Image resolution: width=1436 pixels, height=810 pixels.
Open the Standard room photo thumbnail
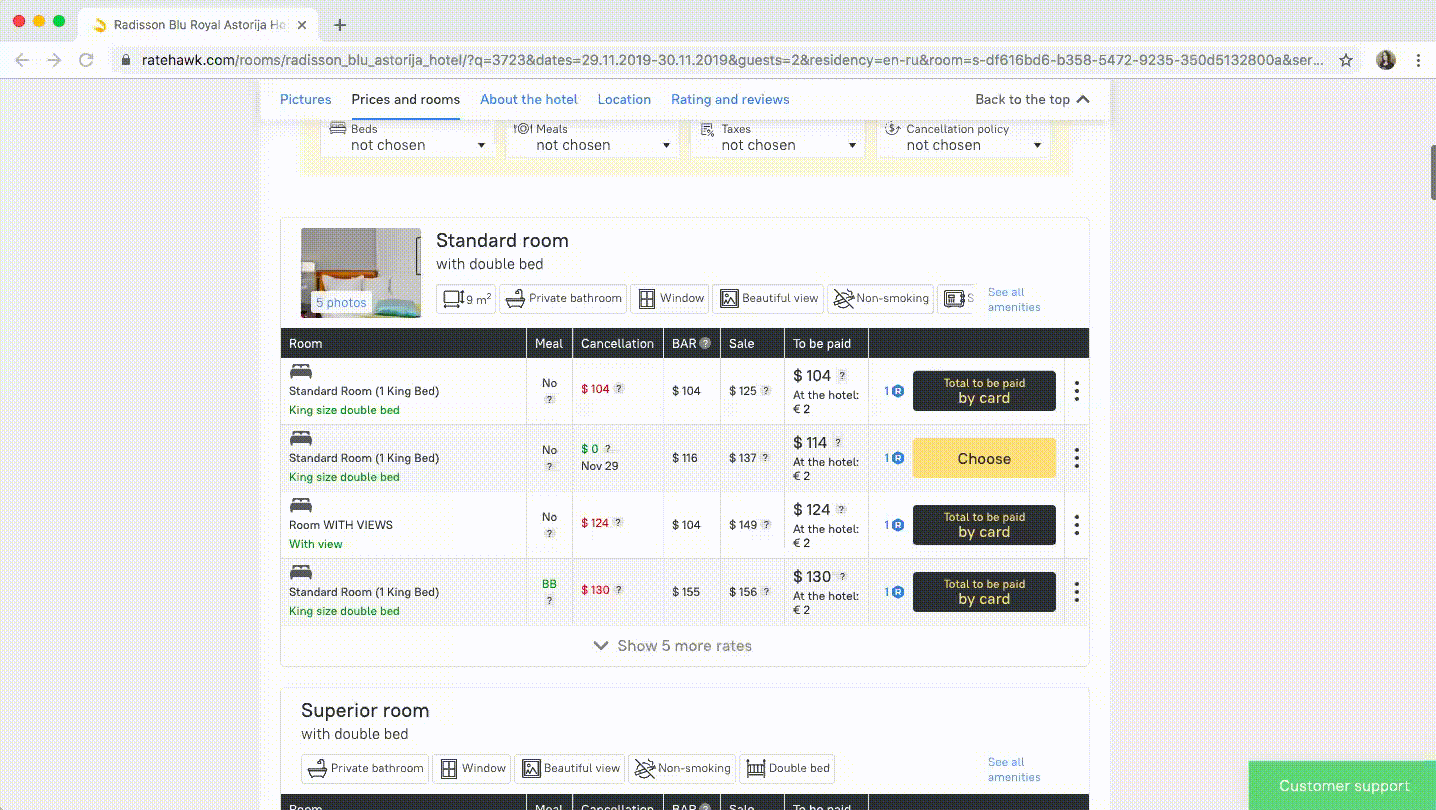[x=361, y=272]
